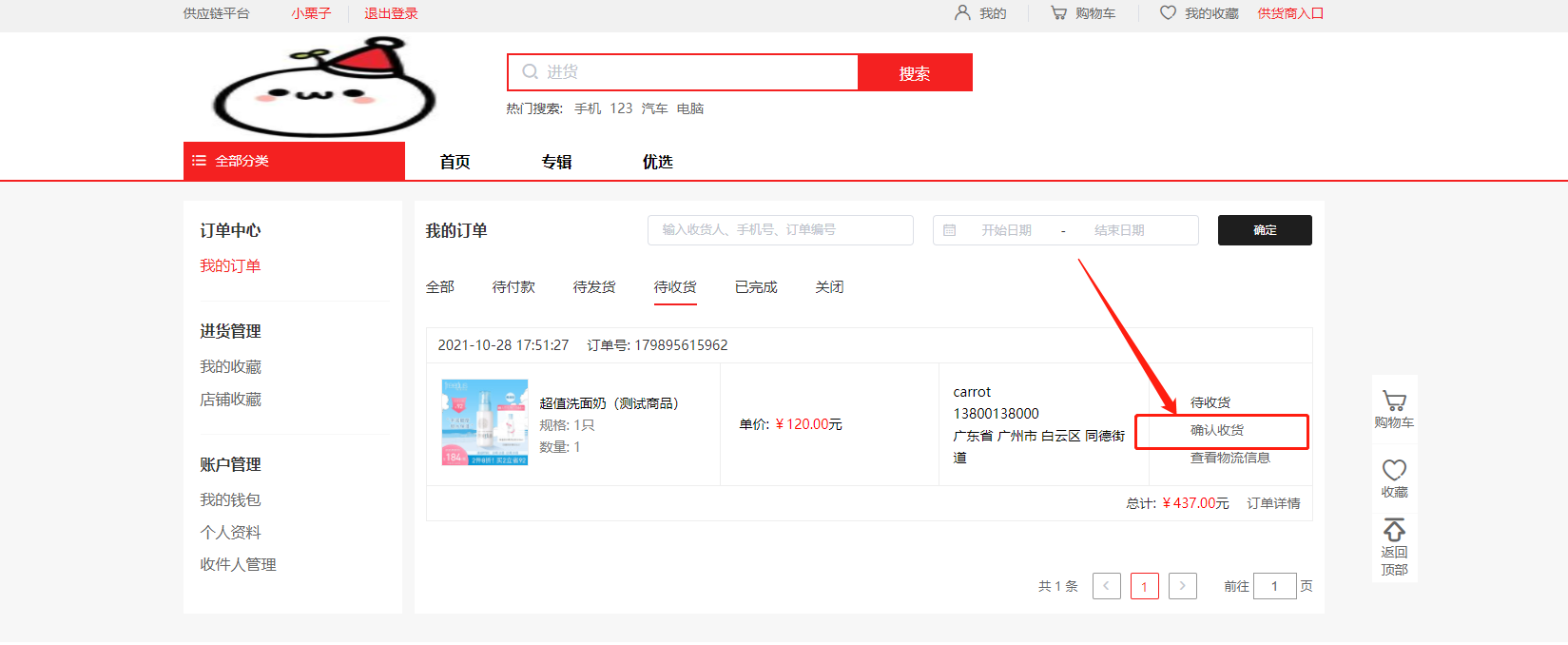
Task: Click the 返回顶部 back-to-top arrow icon
Action: 1394,530
